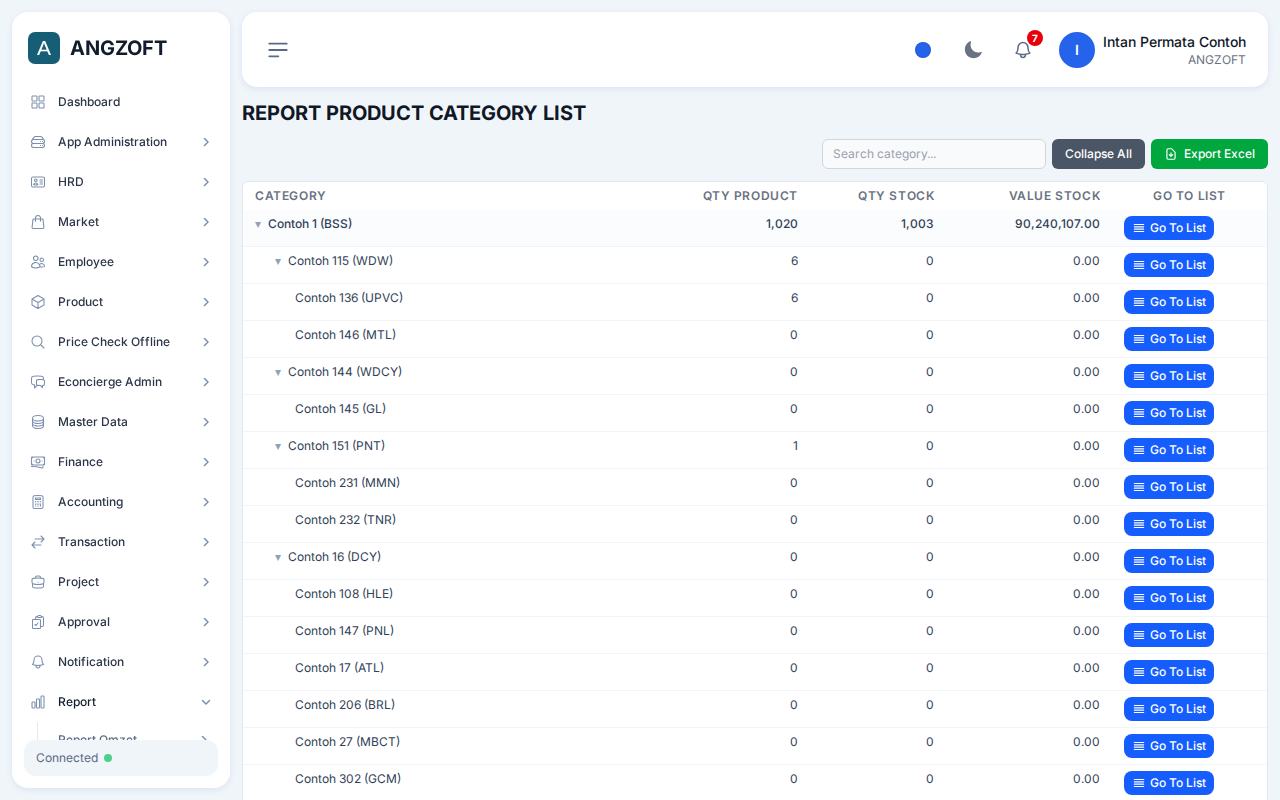Click the Price Check Offline search icon

tap(38, 342)
